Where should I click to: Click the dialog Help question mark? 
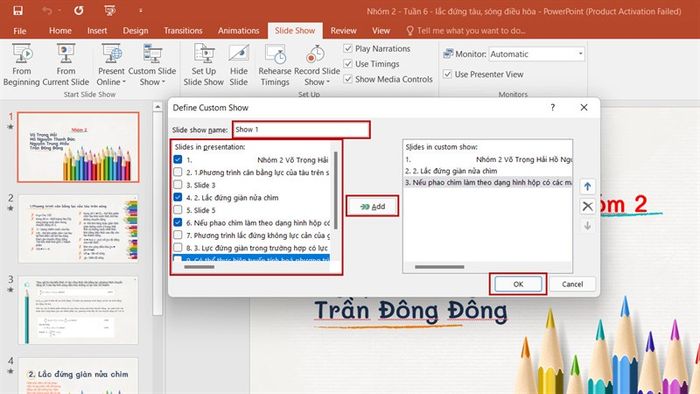[553, 108]
